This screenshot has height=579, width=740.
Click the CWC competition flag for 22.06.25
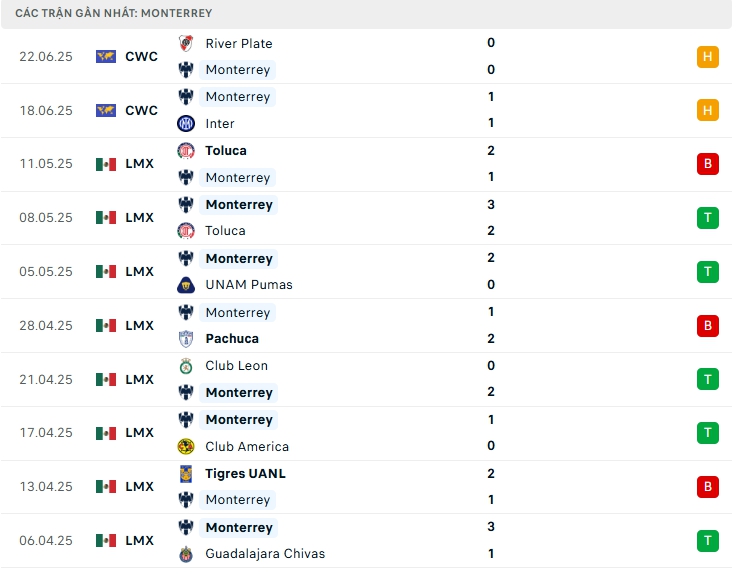point(106,57)
